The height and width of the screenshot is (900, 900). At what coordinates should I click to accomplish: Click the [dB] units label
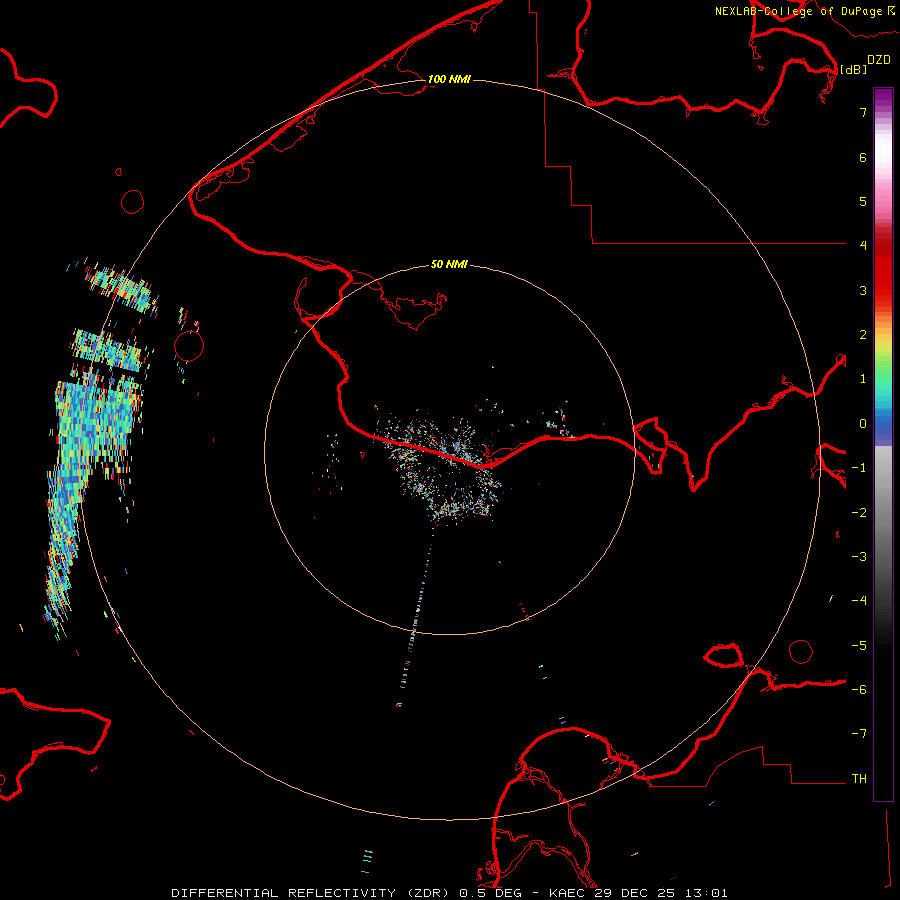point(853,69)
